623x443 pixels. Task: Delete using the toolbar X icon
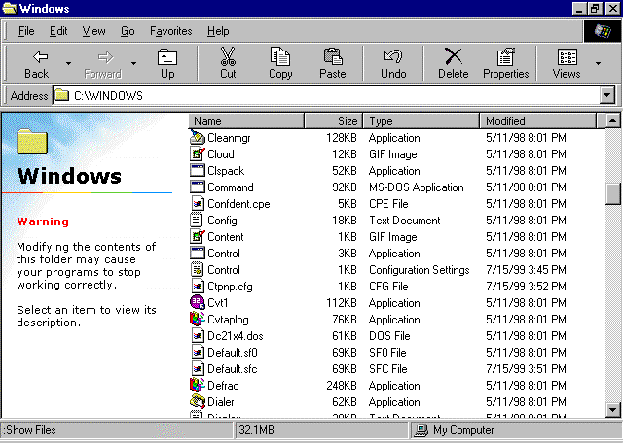[x=453, y=57]
